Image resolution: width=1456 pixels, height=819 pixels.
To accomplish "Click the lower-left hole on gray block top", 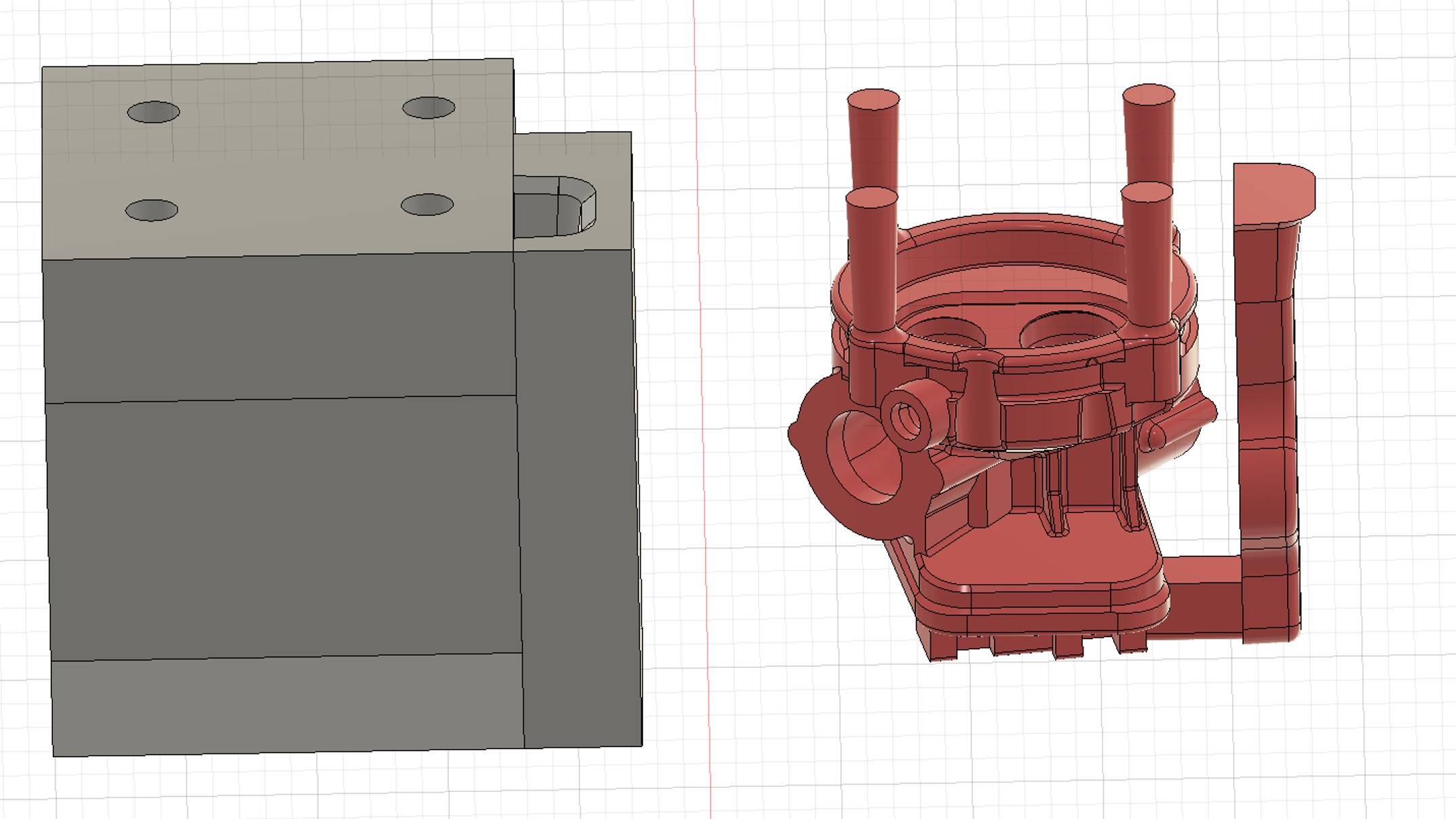I will (x=152, y=210).
